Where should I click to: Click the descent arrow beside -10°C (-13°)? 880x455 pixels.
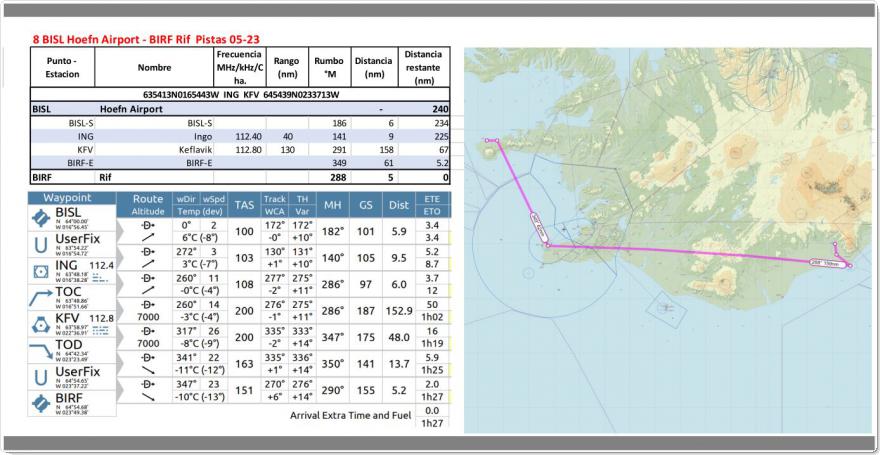pyautogui.click(x=149, y=397)
